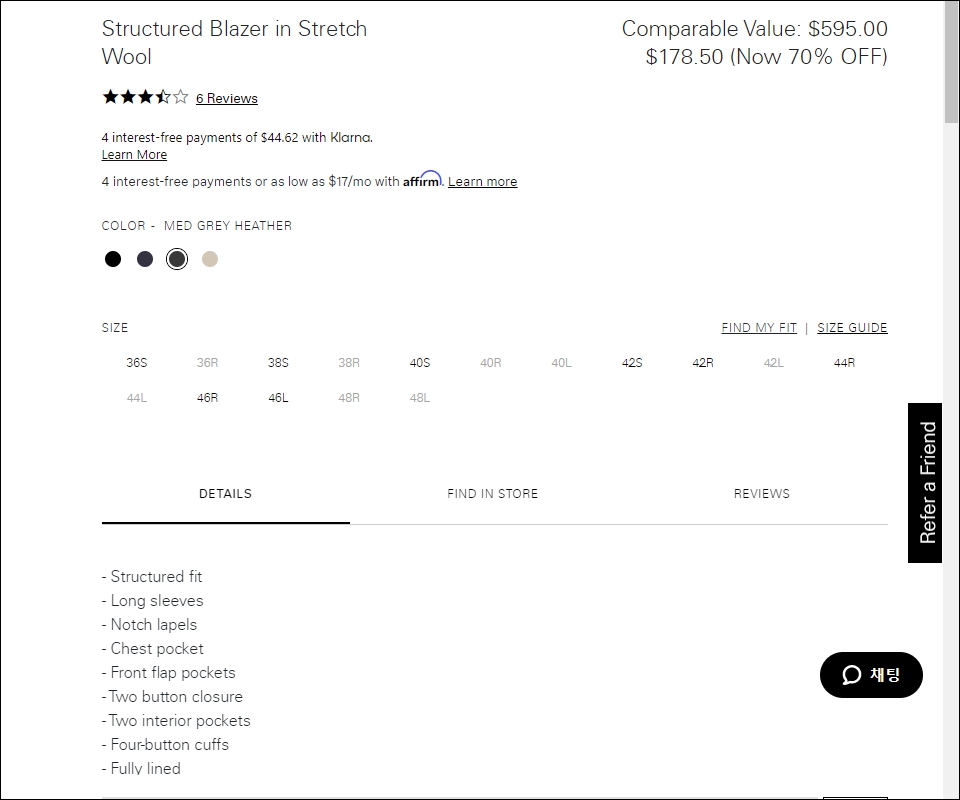960x800 pixels.
Task: Pick the beige color swatch
Action: [210, 259]
